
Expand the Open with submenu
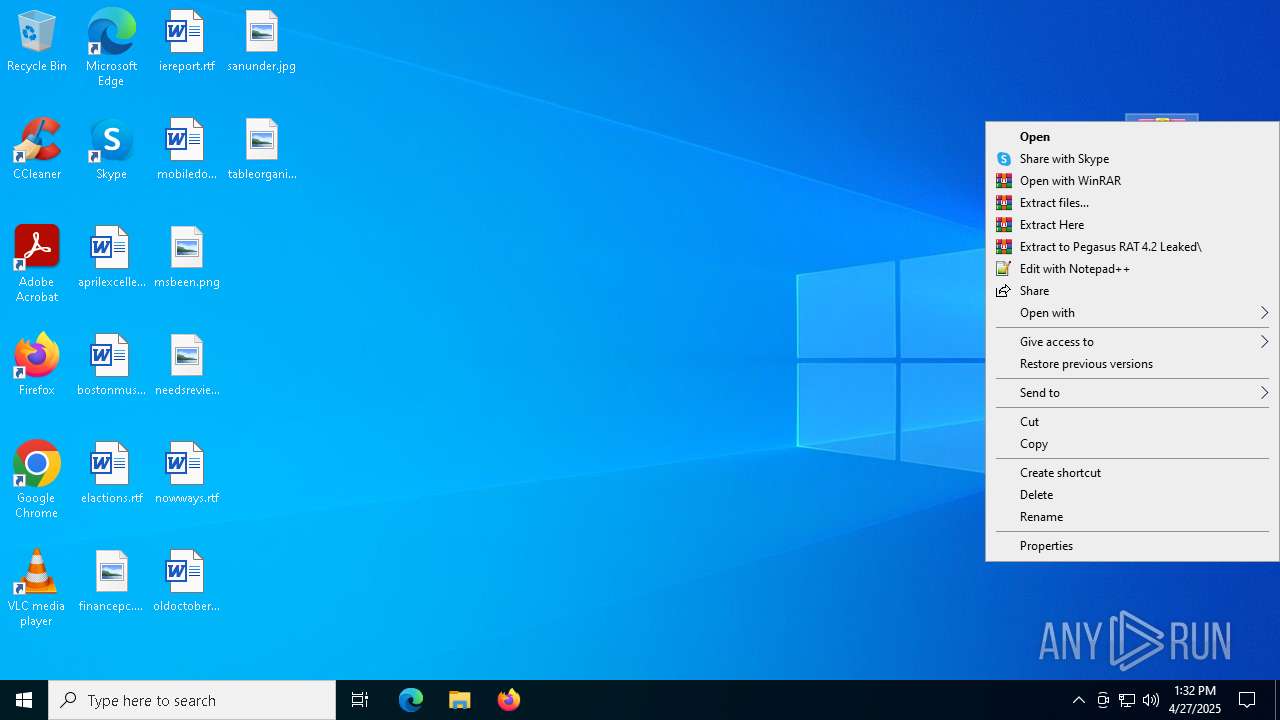point(1132,313)
